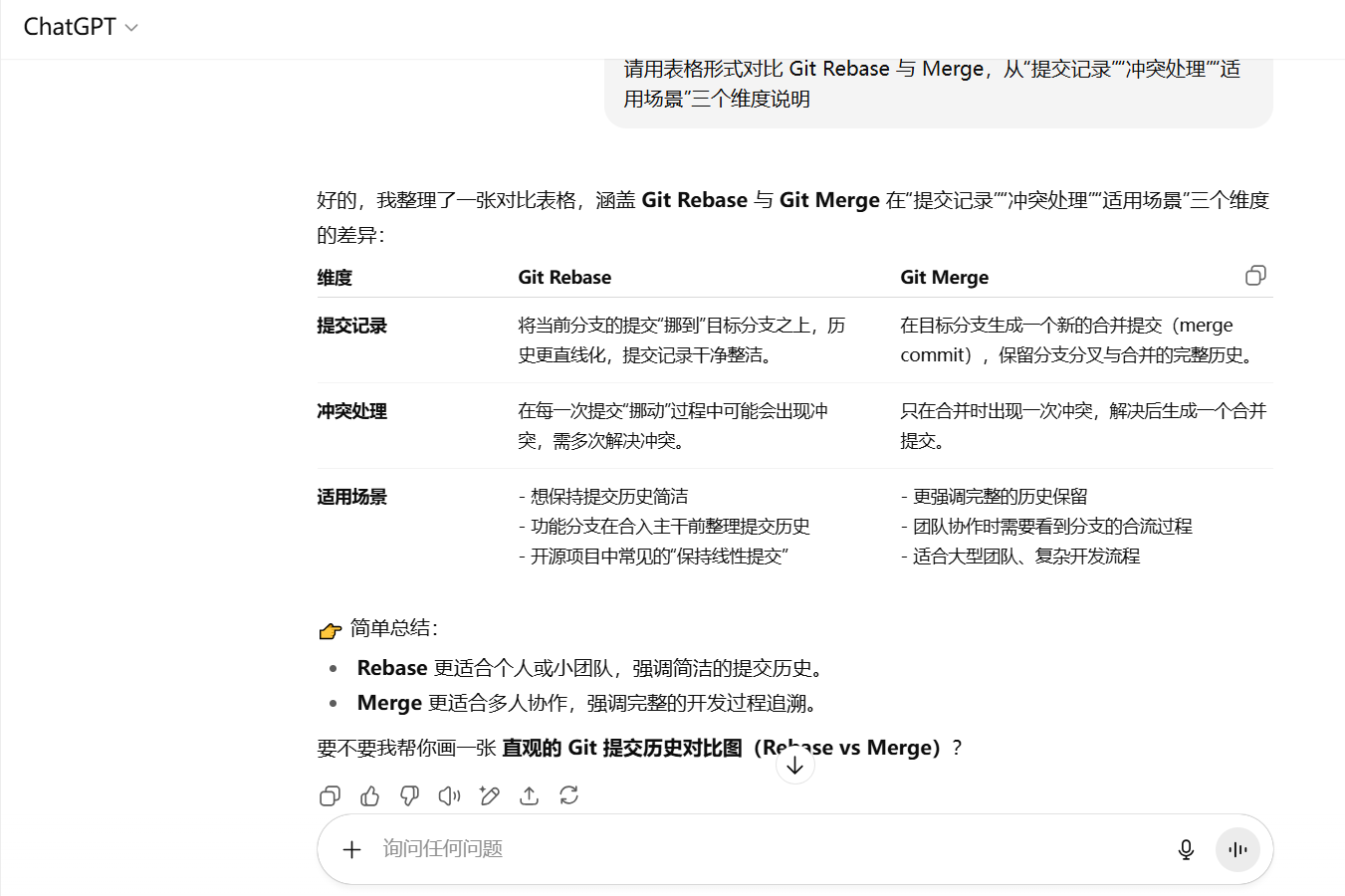The height and width of the screenshot is (896, 1345).
Task: Edit the response in canvas
Action: pos(489,795)
